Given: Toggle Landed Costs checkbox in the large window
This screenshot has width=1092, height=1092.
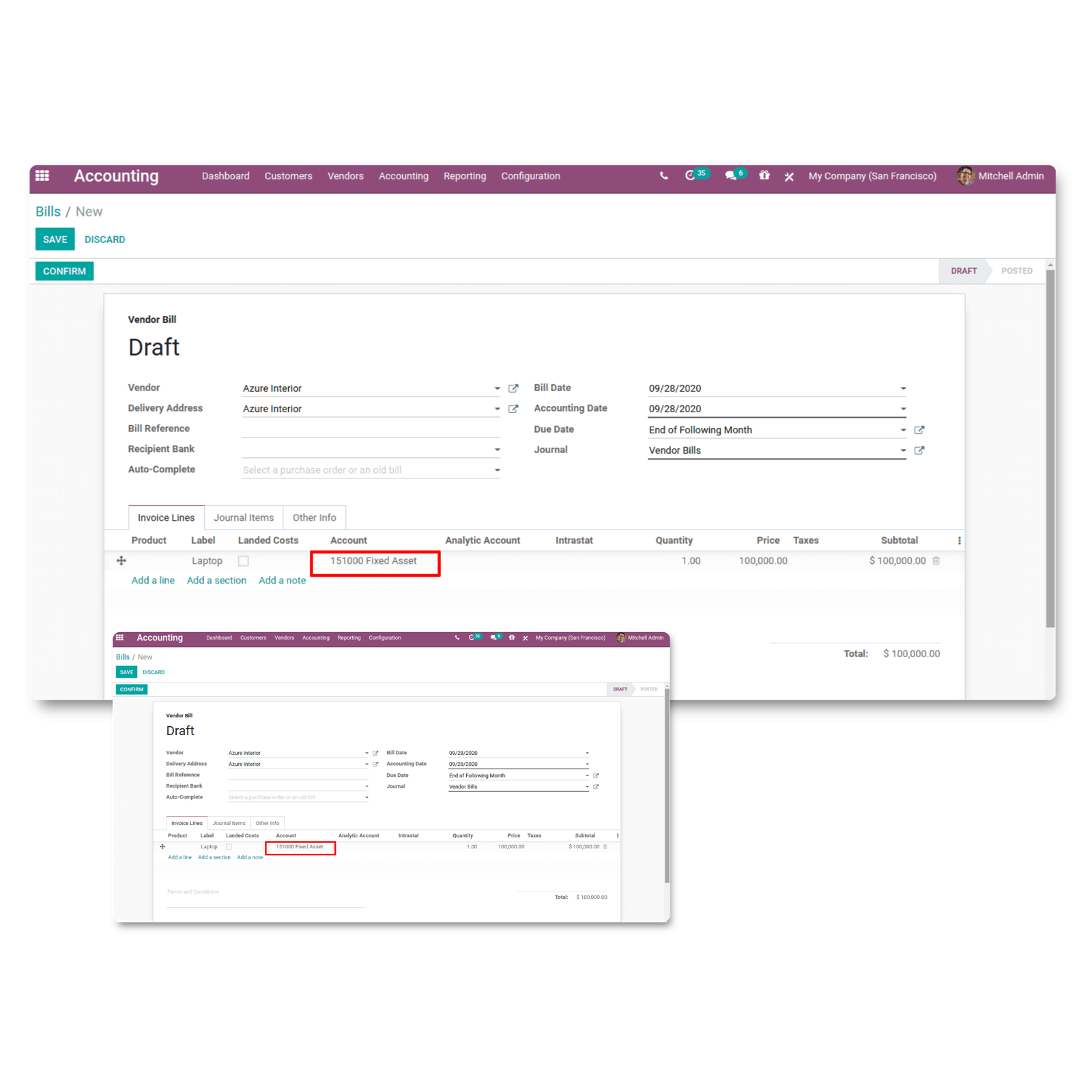Looking at the screenshot, I should 244,561.
